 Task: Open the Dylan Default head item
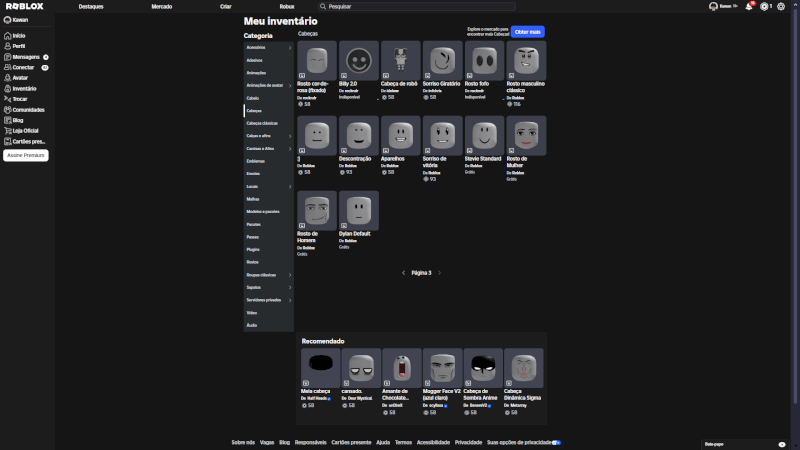coord(359,211)
